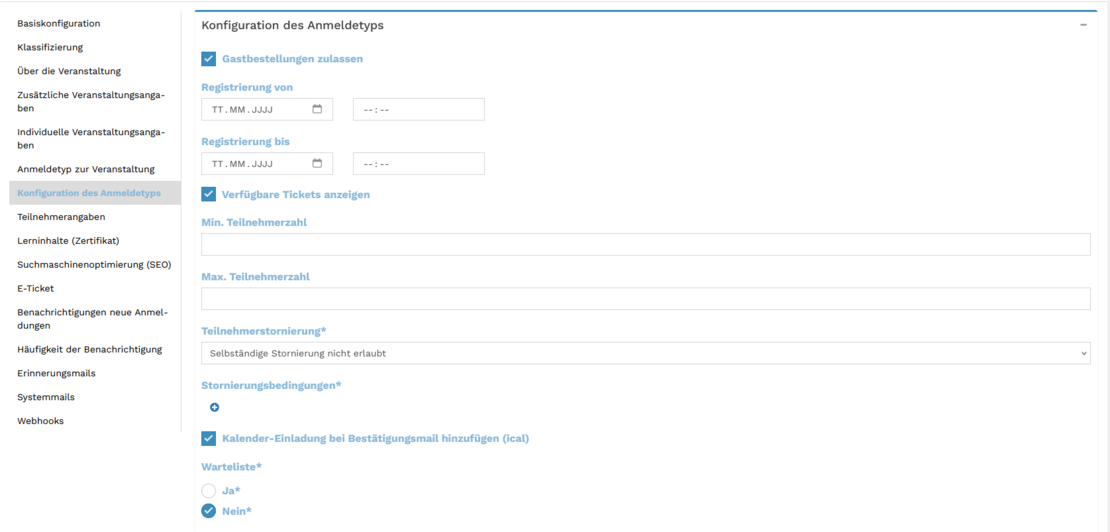Collapse the Konfiguration des Anmeldetyps panel

click(1083, 25)
